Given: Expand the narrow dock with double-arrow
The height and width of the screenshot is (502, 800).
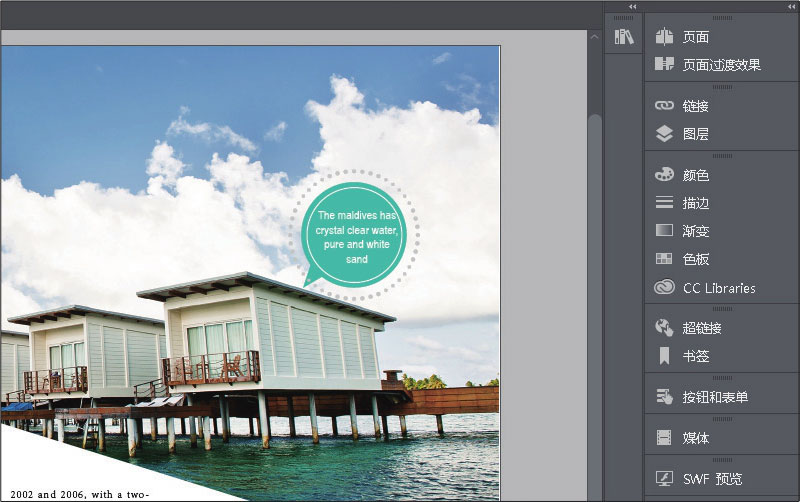Looking at the screenshot, I should pos(633,7).
